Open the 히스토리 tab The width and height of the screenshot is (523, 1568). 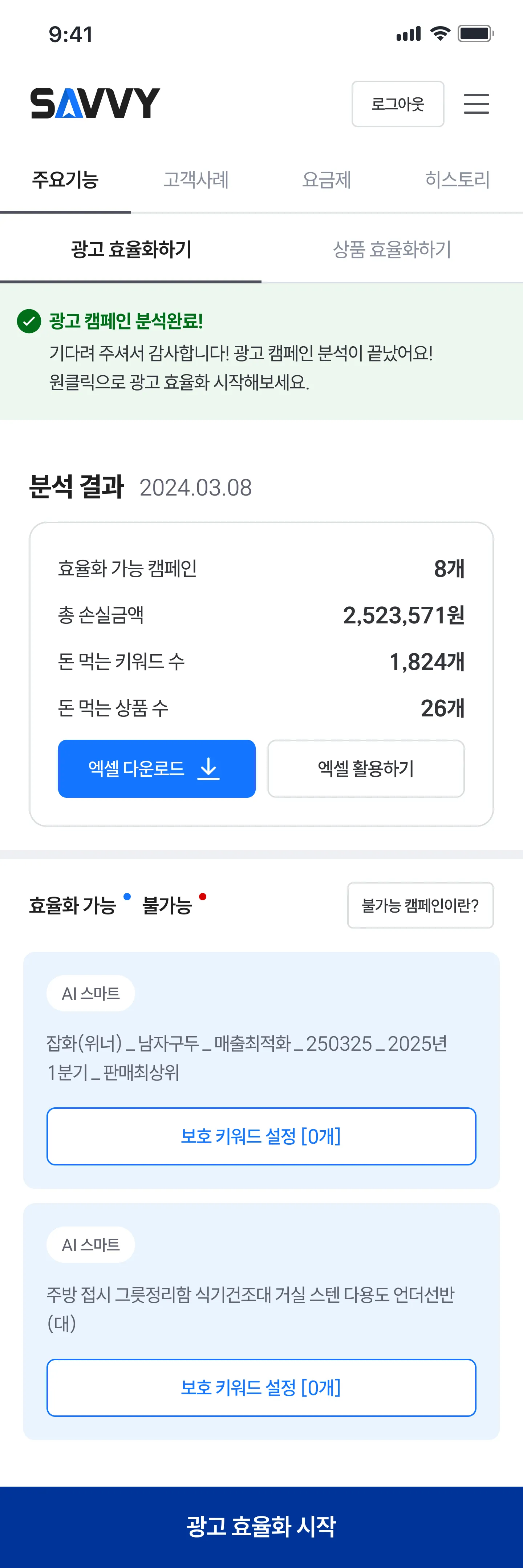pos(457,180)
